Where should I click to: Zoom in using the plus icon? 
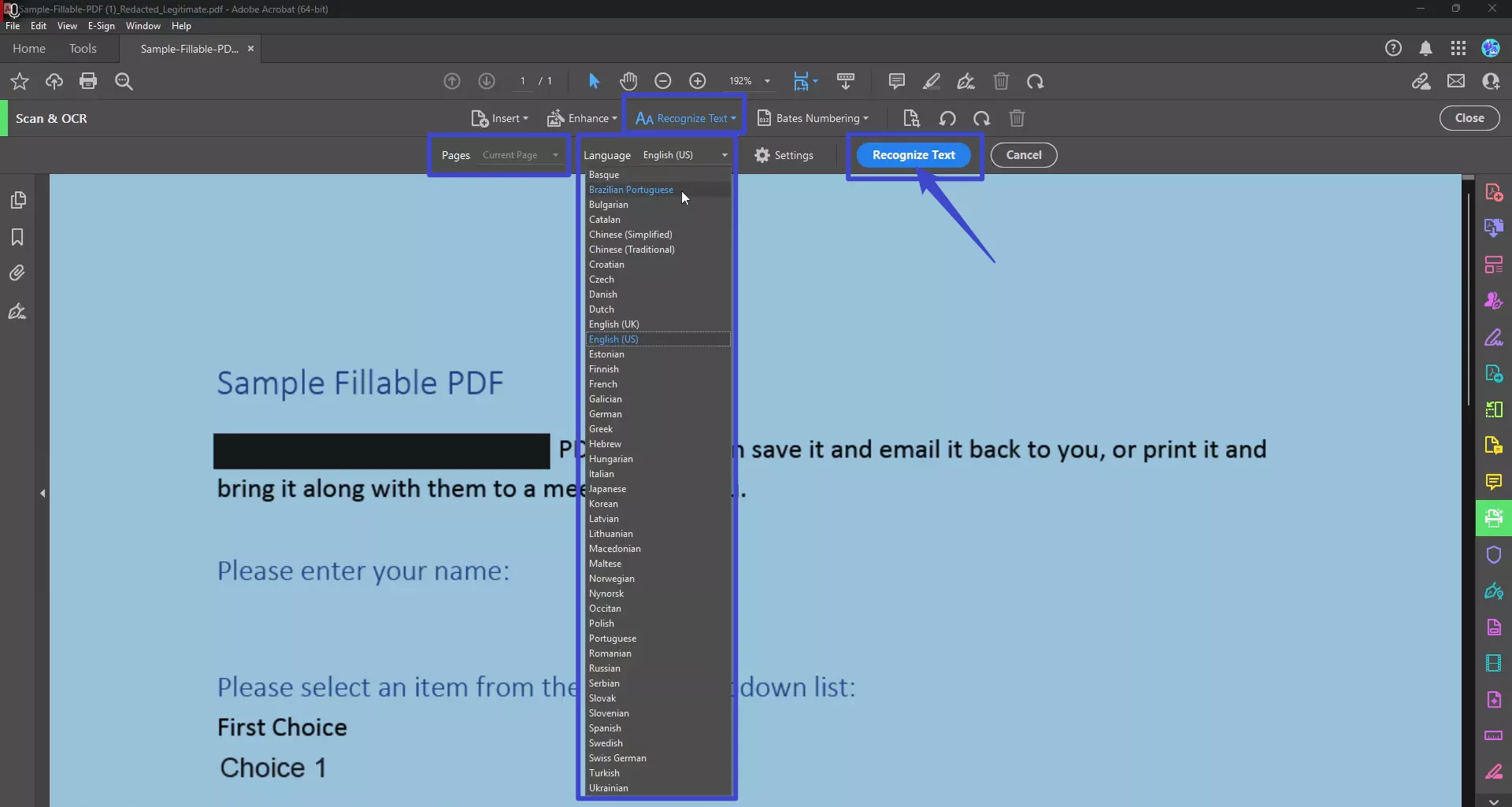pos(698,81)
